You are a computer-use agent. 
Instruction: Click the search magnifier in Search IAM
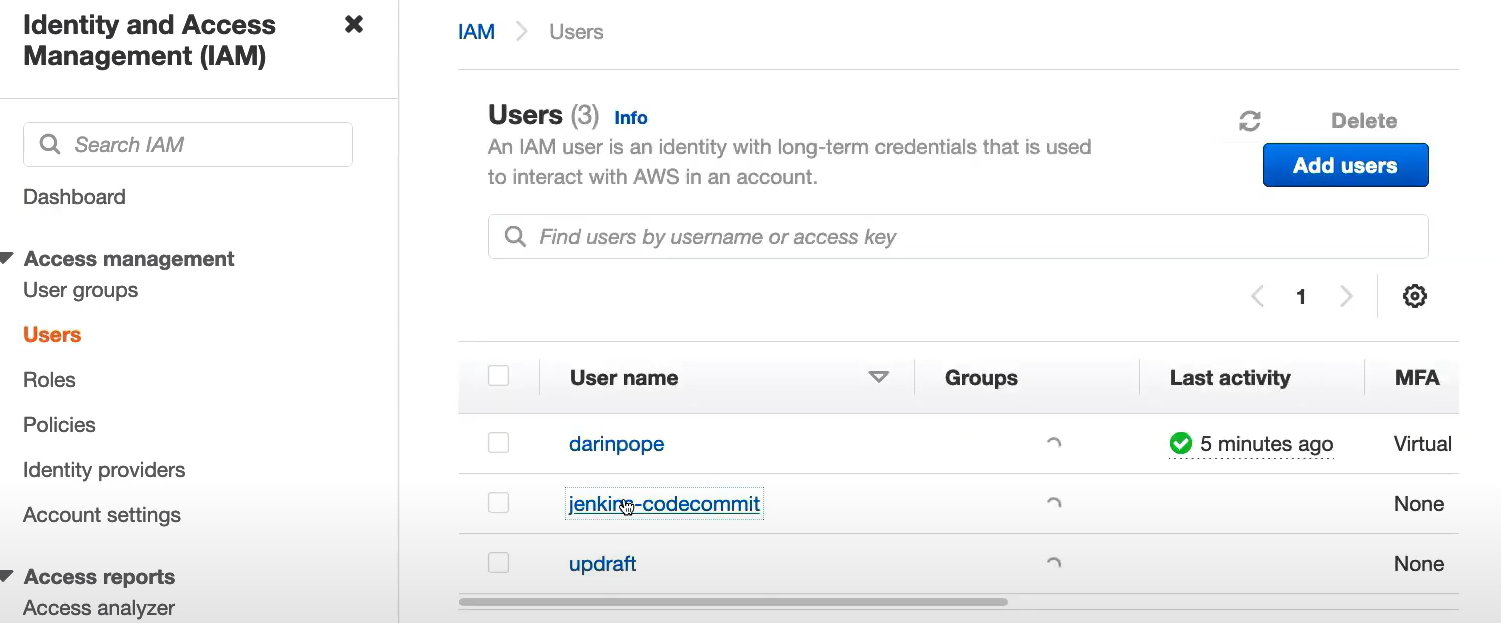point(50,145)
